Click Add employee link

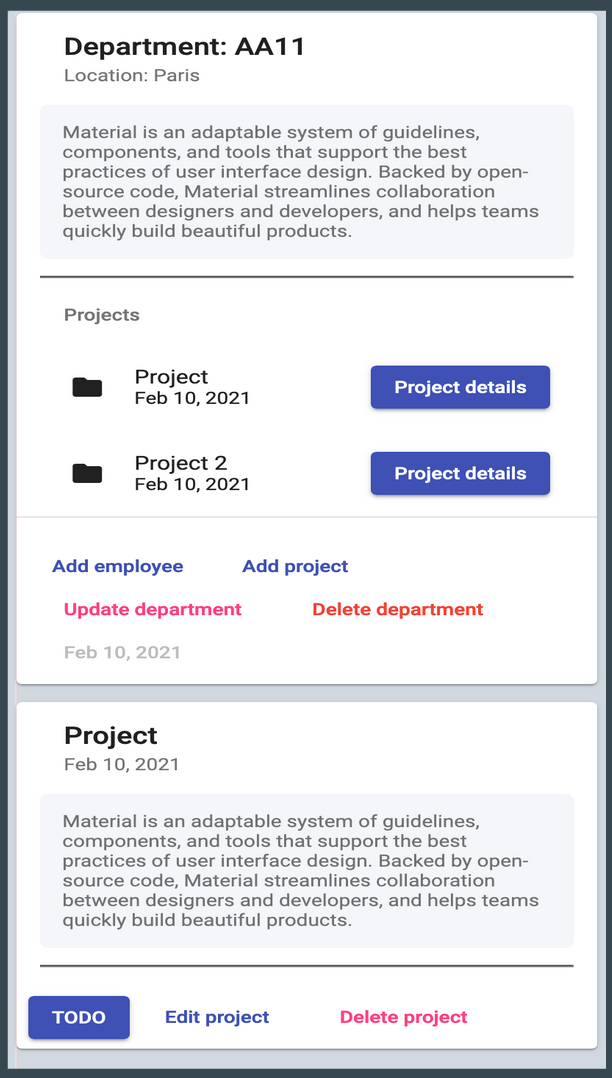point(118,566)
